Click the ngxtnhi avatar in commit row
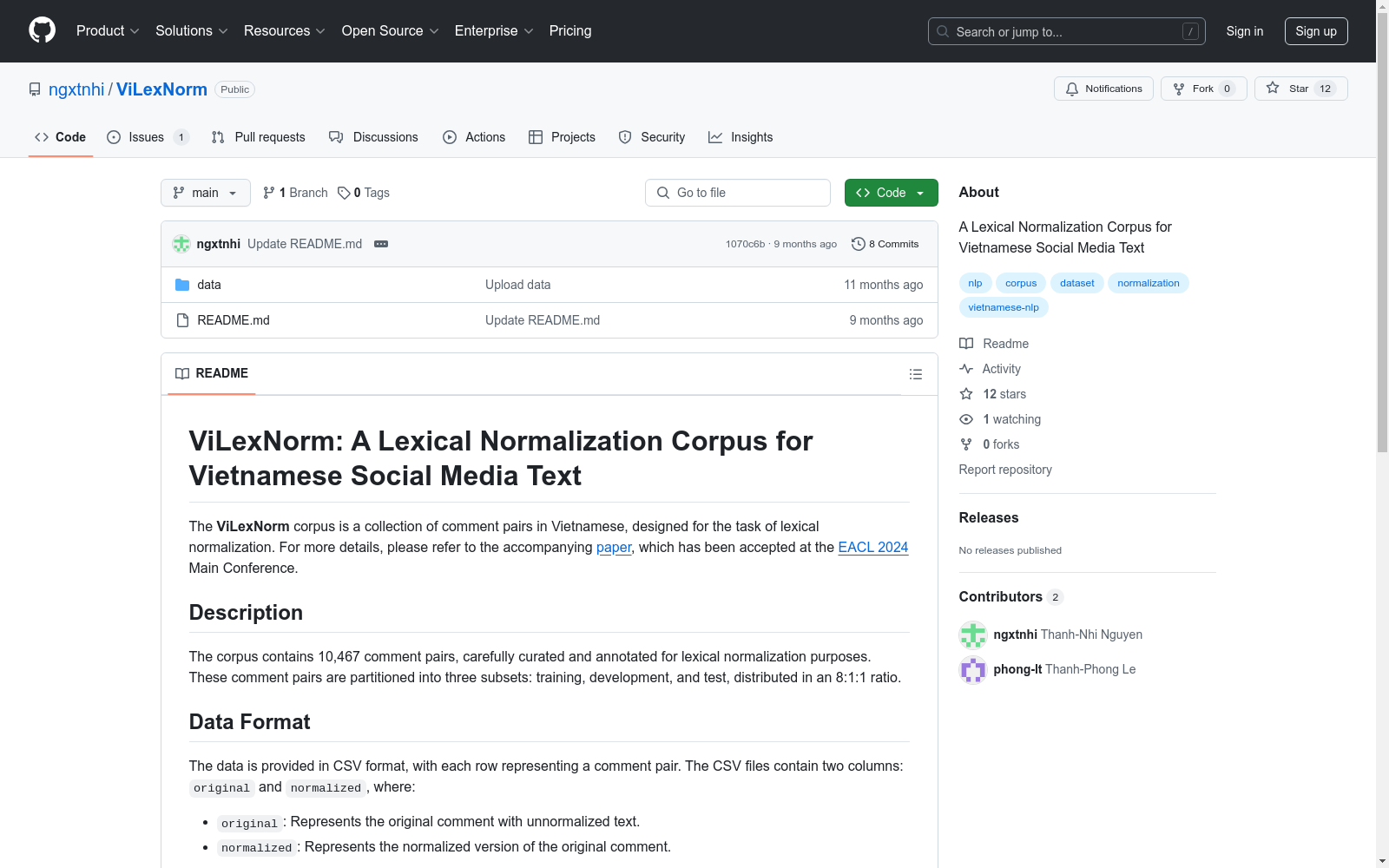This screenshot has width=1389, height=868. tap(181, 244)
